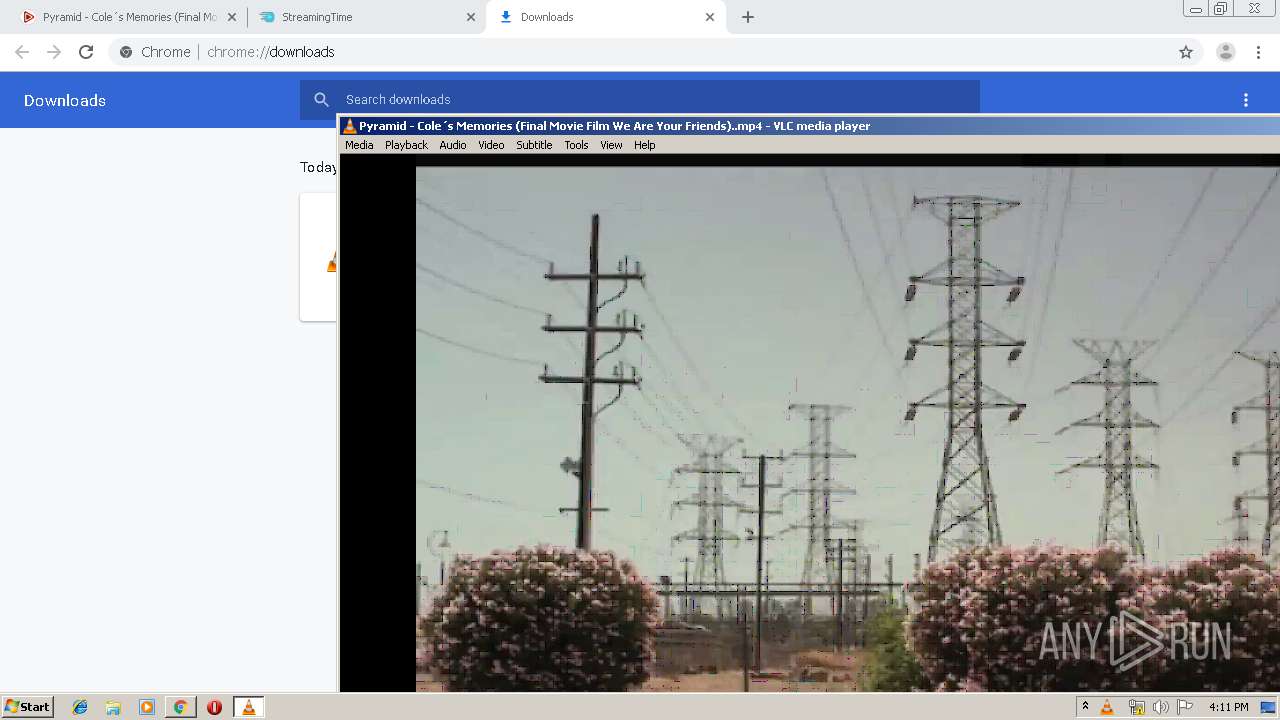Click the search magnifier icon in Downloads
Viewport: 1280px width, 720px height.
322,99
